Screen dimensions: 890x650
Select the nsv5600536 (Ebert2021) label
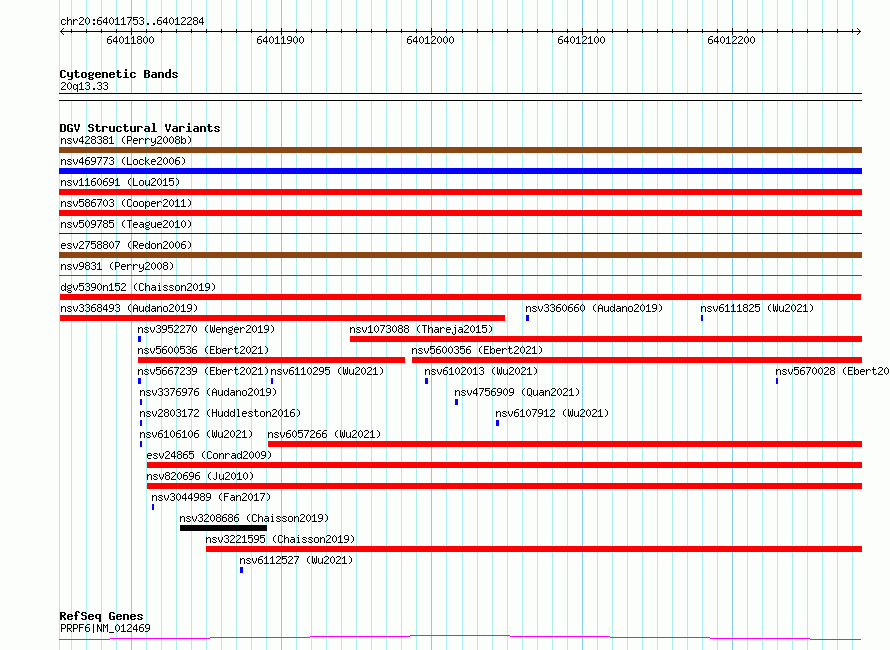(203, 350)
